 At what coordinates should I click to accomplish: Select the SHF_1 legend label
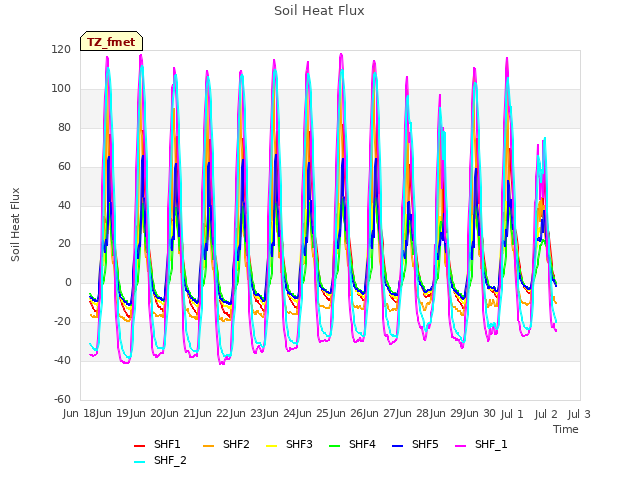pyautogui.click(x=491, y=444)
